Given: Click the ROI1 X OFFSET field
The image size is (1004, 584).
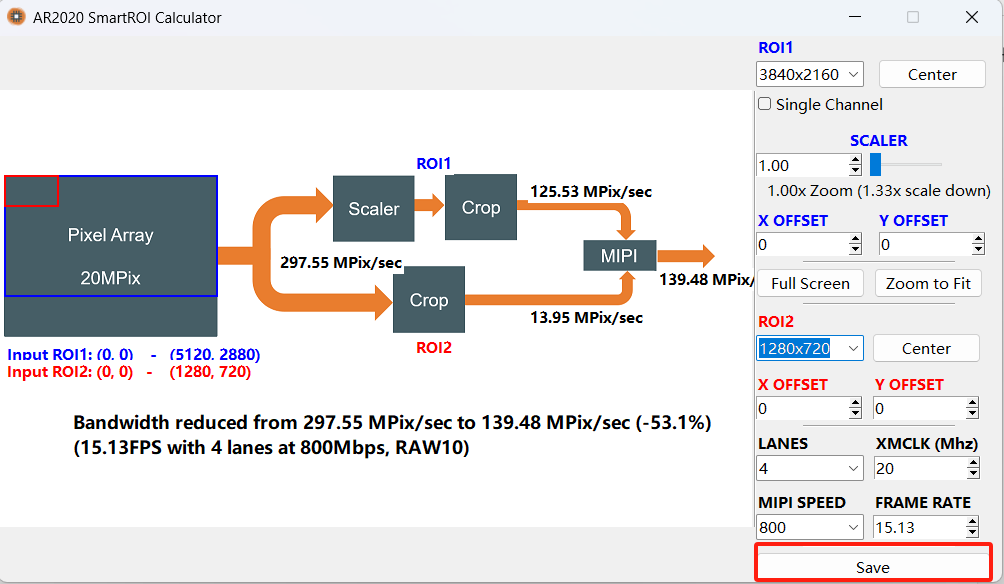Looking at the screenshot, I should point(802,245).
